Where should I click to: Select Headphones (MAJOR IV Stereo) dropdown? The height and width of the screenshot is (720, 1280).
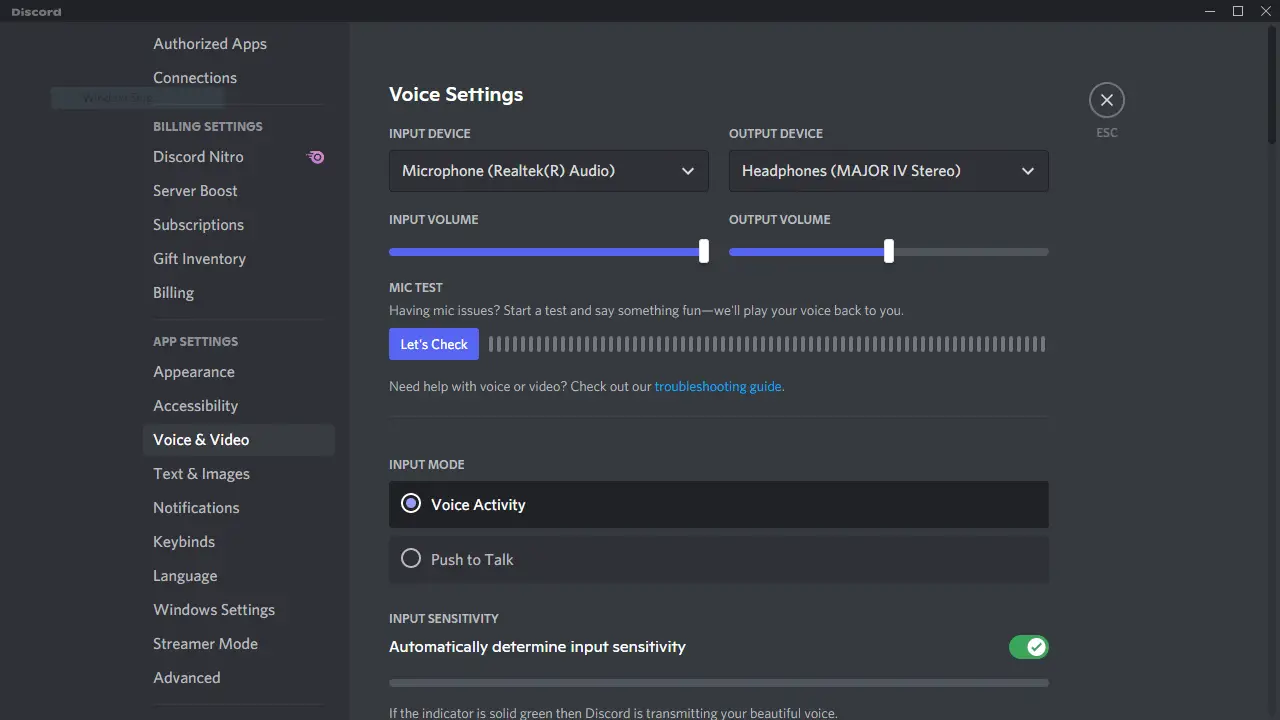(x=888, y=171)
